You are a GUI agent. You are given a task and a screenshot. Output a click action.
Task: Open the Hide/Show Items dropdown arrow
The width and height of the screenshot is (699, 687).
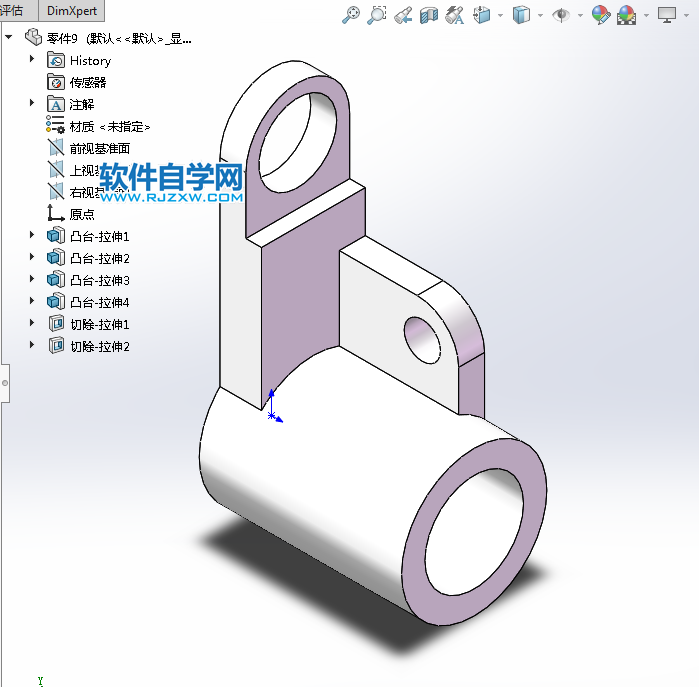click(580, 16)
